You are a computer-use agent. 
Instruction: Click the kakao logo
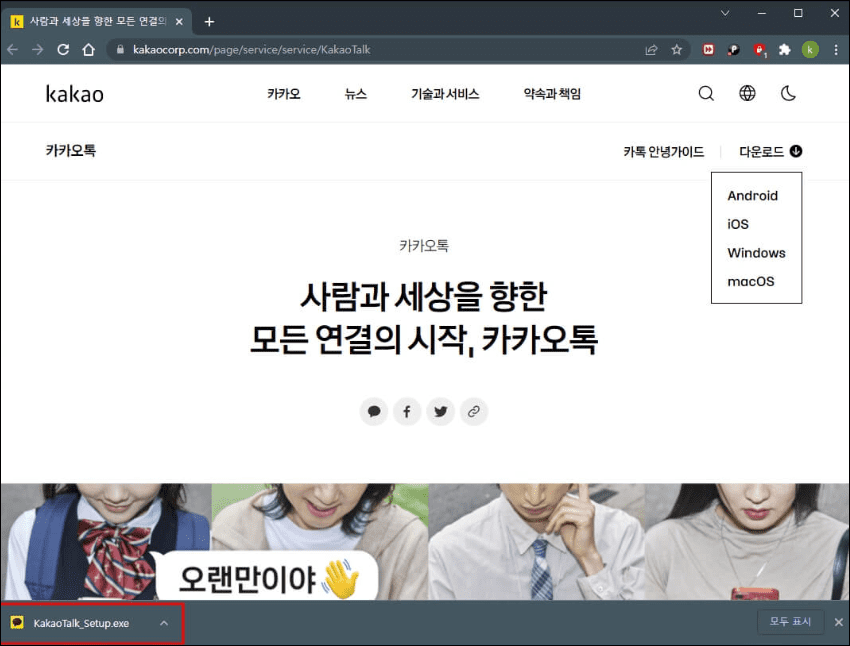[x=74, y=94]
